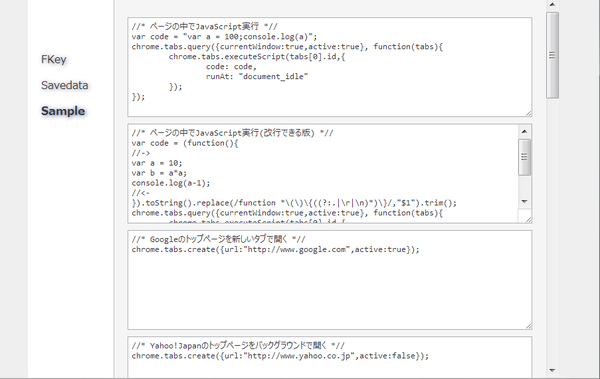The width and height of the screenshot is (600, 379).
Task: Click the yahoo.co.jp chrome.tabs.create line
Action: 280,356
